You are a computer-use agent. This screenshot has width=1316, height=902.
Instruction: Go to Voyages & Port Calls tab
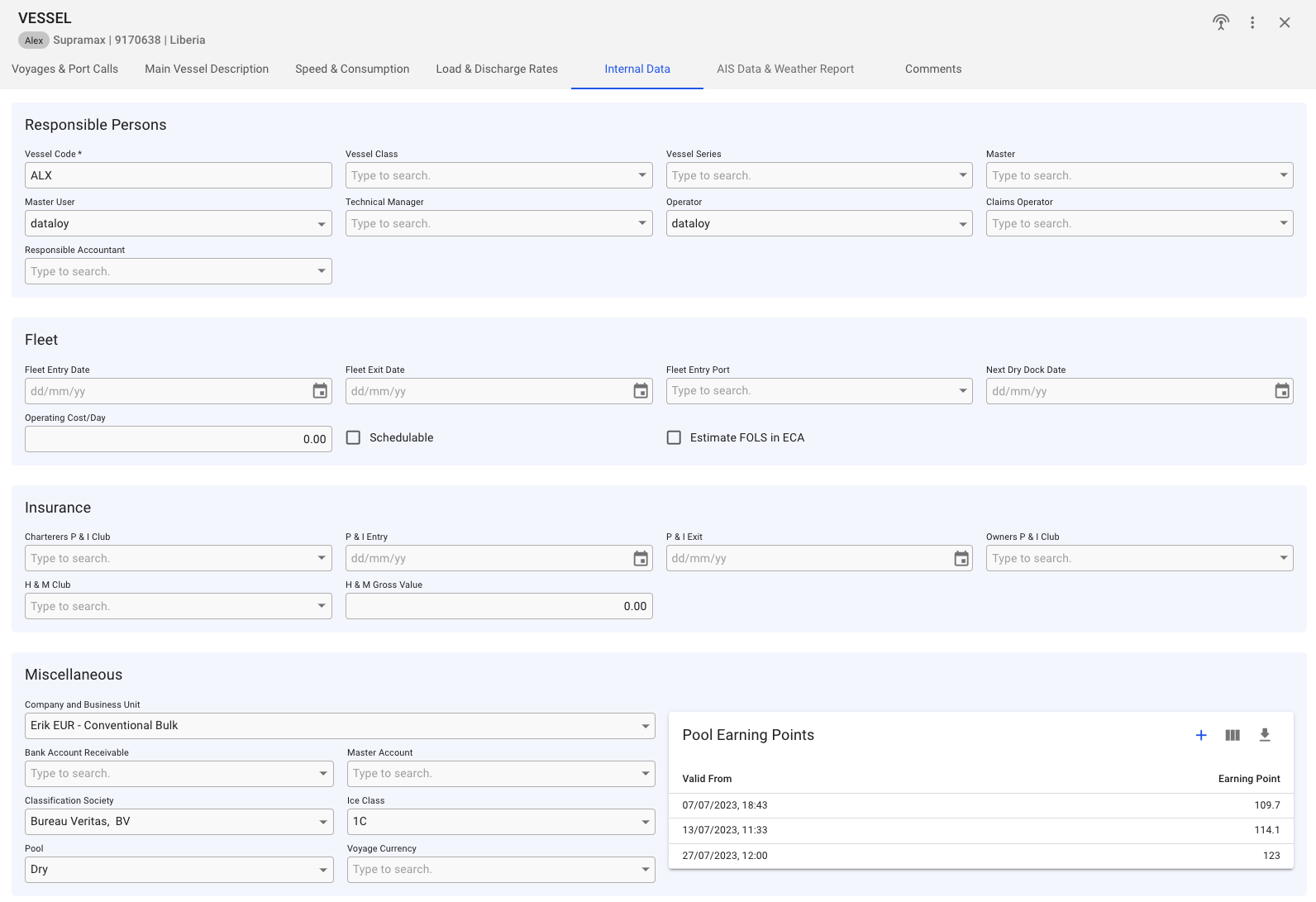coord(64,69)
